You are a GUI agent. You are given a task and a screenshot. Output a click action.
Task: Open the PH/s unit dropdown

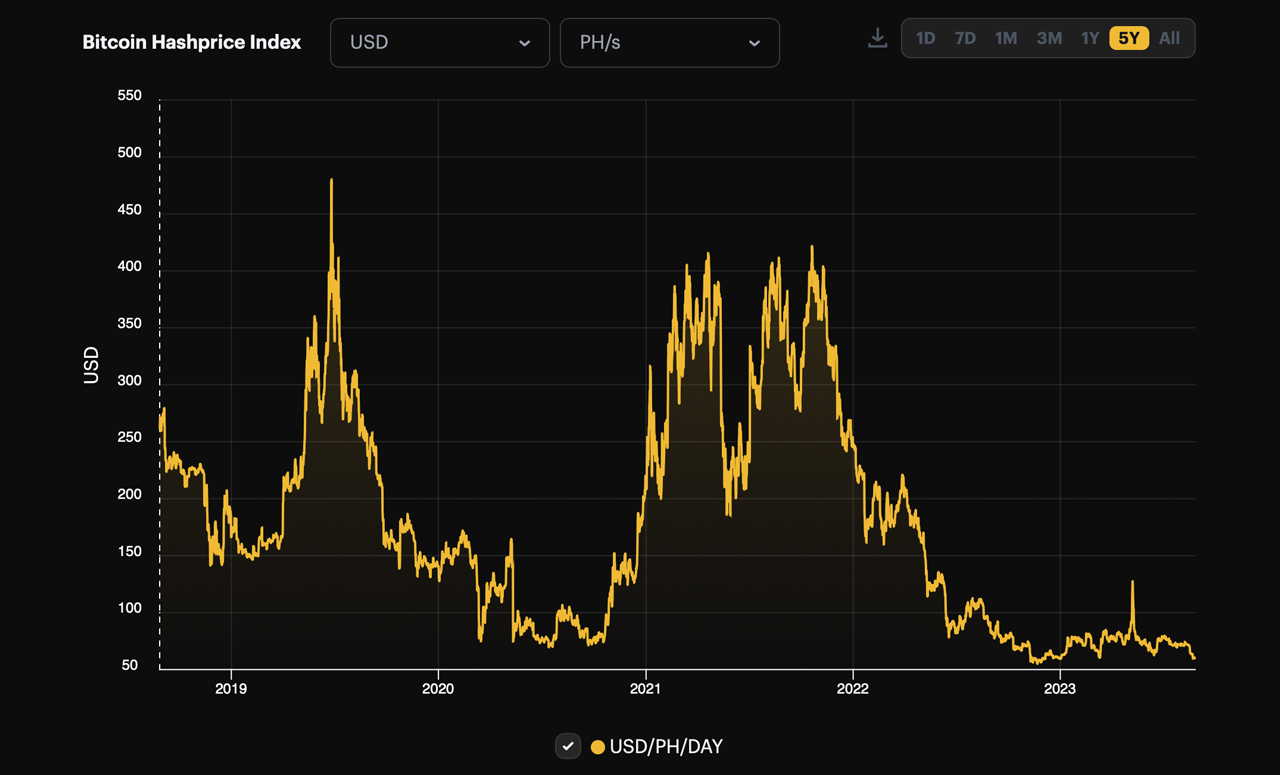[670, 43]
